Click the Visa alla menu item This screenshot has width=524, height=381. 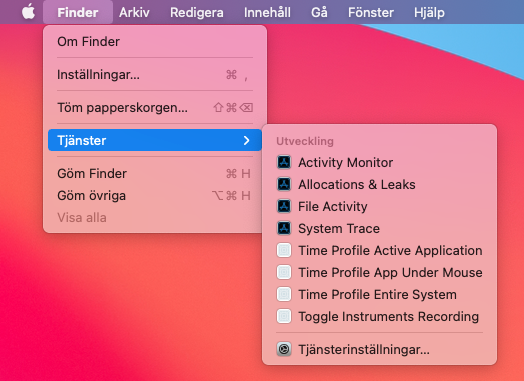click(155, 218)
